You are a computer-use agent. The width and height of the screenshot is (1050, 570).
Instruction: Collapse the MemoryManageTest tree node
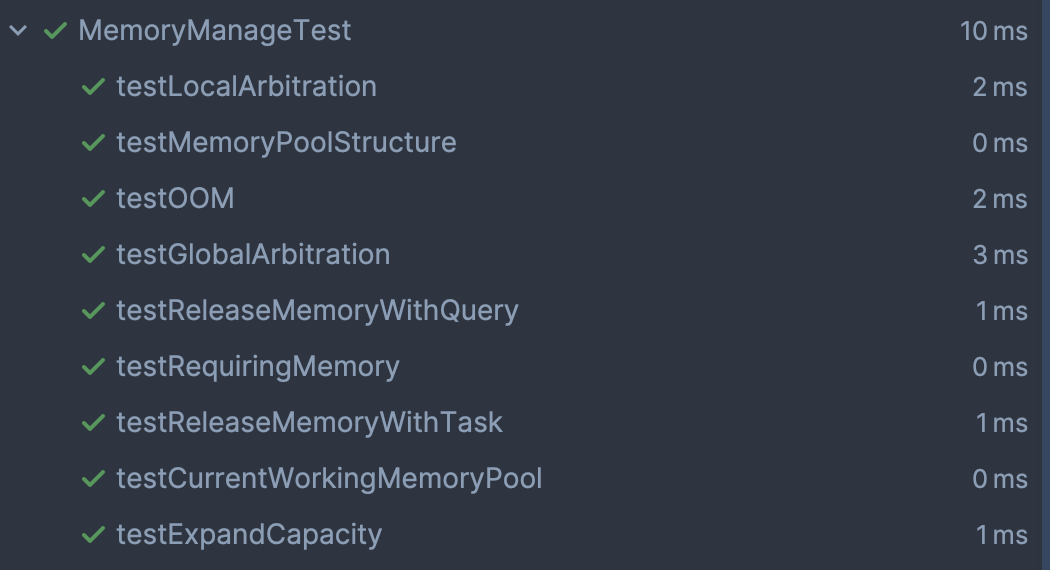pyautogui.click(x=18, y=30)
